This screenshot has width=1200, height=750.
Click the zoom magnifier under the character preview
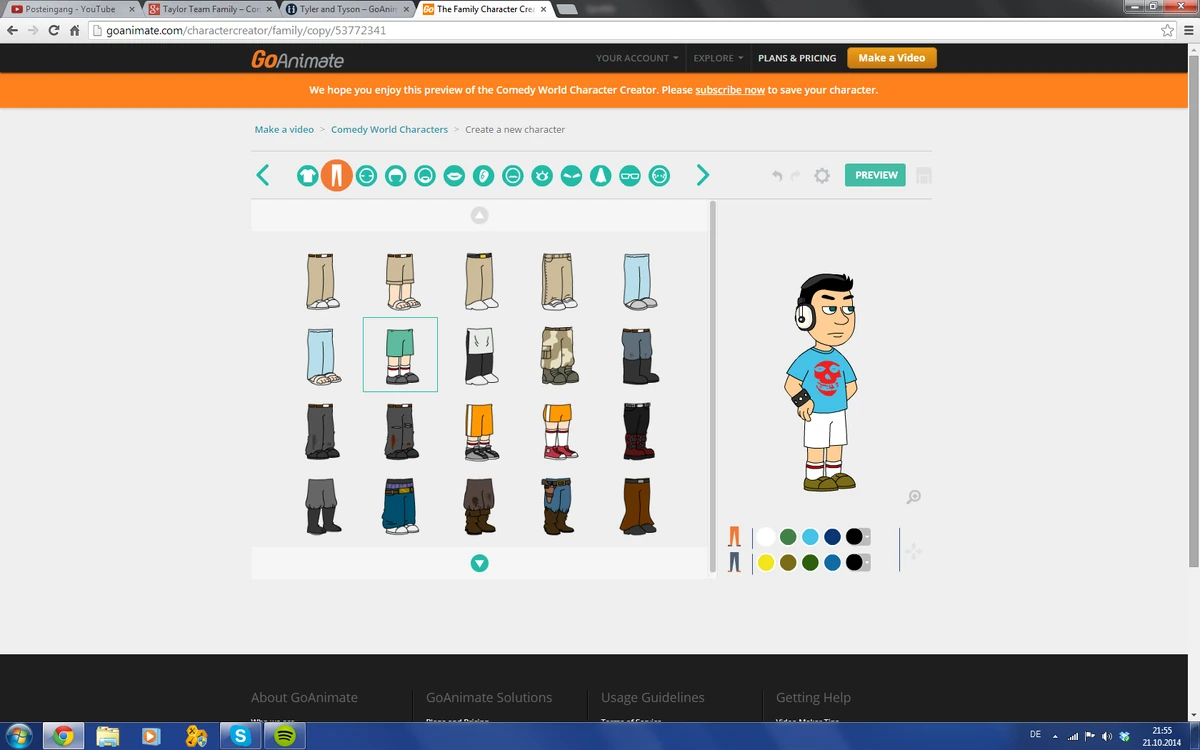click(913, 497)
